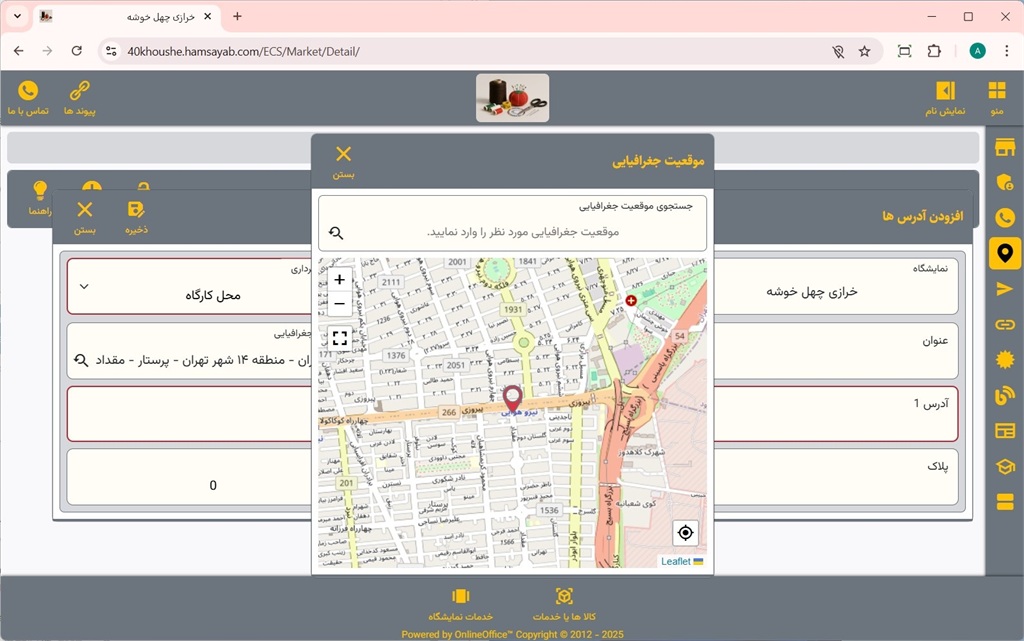Viewport: 1024px width, 641px height.
Task: Locate my current position on map
Action: (x=684, y=533)
